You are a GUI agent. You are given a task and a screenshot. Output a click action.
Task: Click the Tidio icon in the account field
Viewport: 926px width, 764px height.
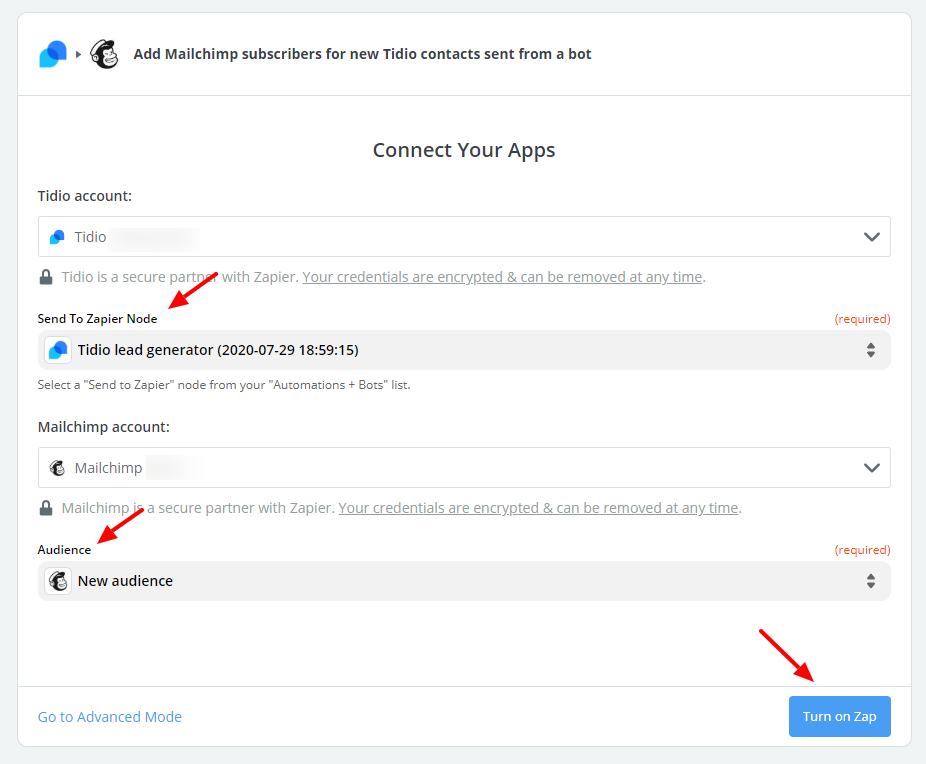tap(57, 237)
